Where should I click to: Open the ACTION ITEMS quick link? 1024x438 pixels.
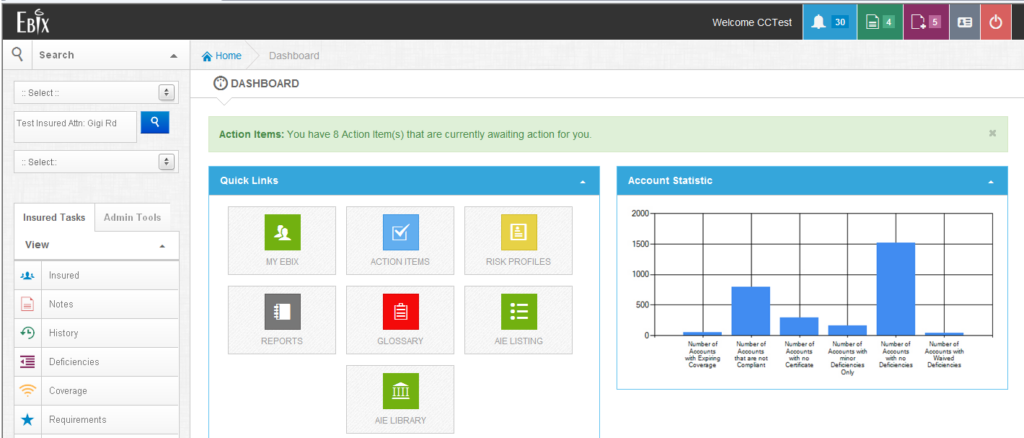[x=400, y=240]
